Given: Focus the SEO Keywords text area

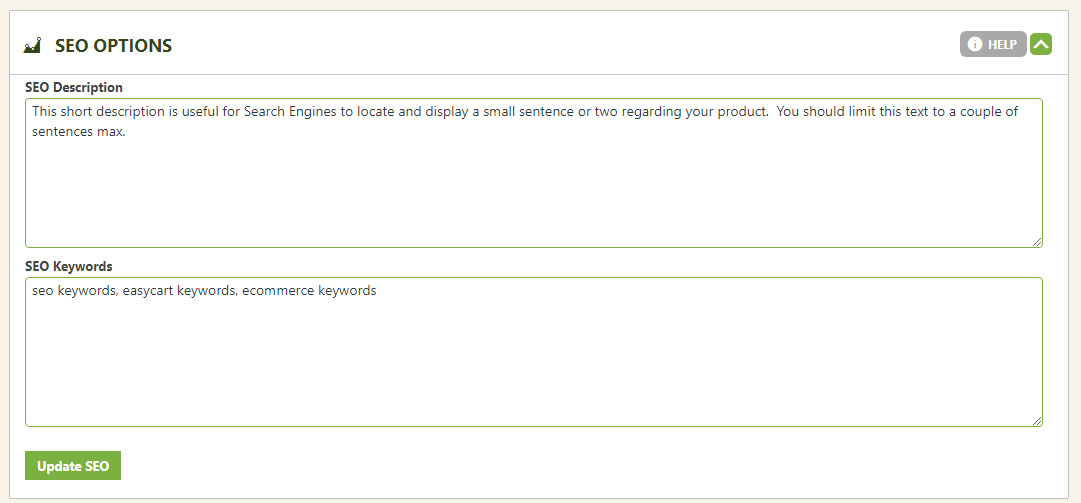Looking at the screenshot, I should tap(534, 352).
